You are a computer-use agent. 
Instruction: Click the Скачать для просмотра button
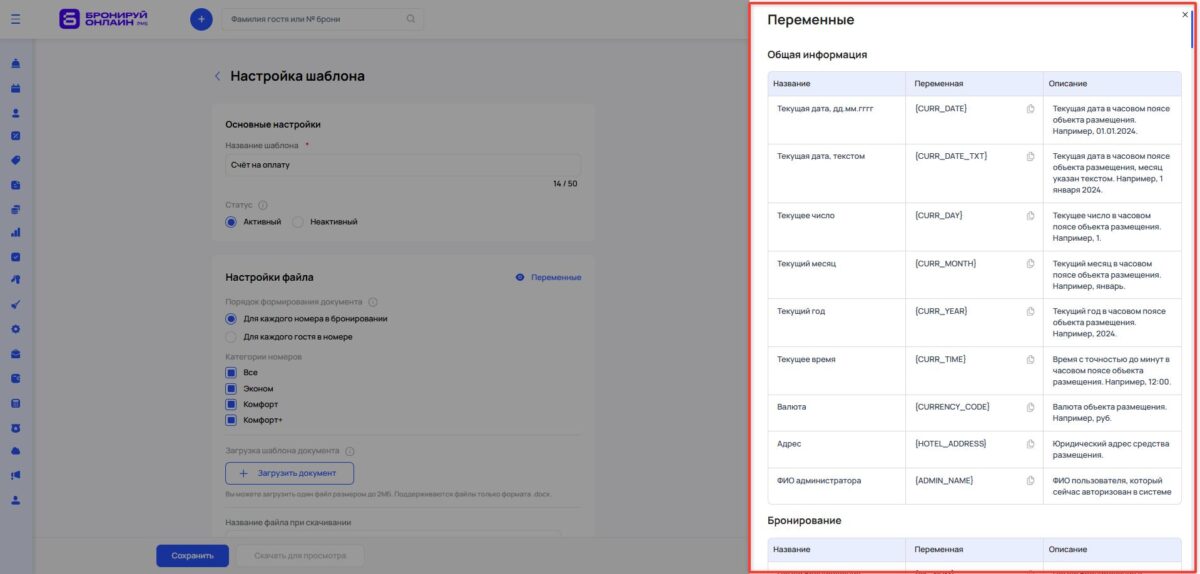point(300,555)
